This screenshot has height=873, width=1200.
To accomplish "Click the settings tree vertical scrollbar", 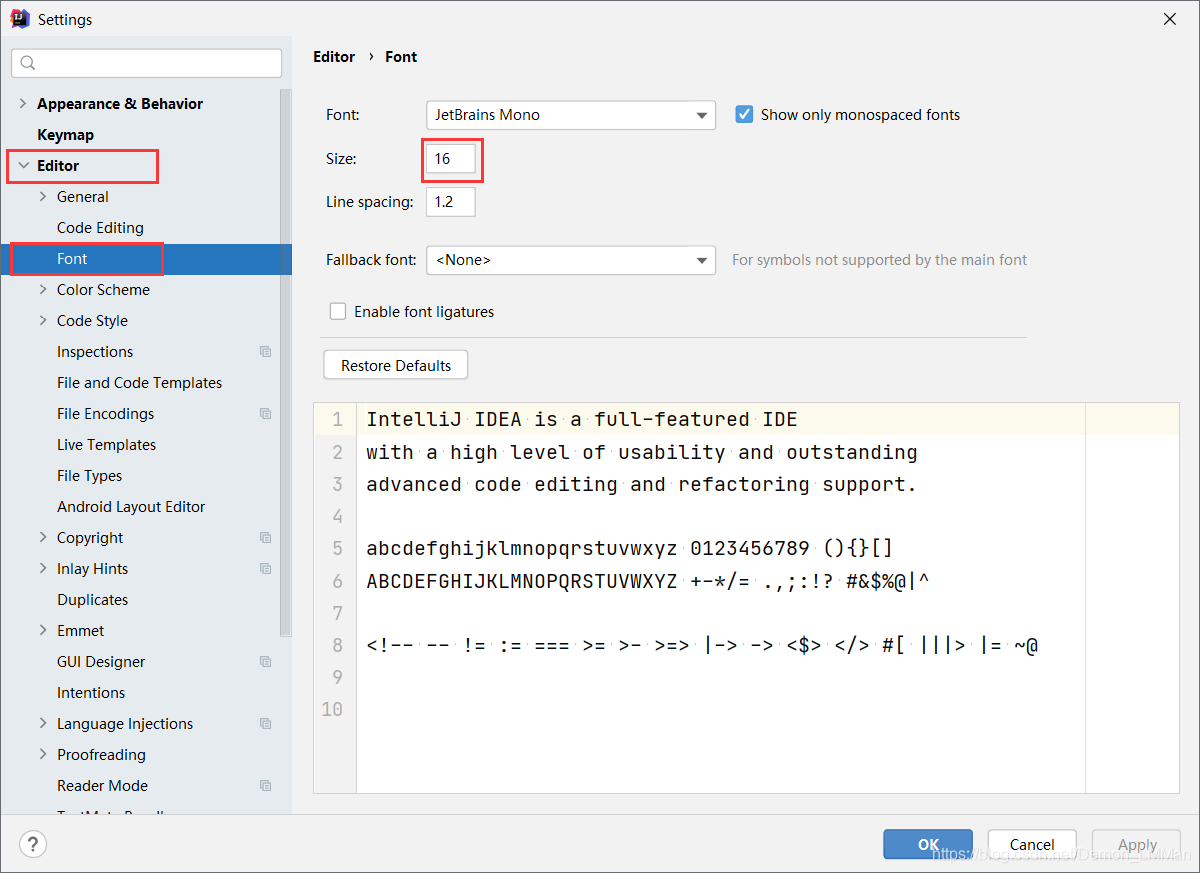I will (286, 363).
